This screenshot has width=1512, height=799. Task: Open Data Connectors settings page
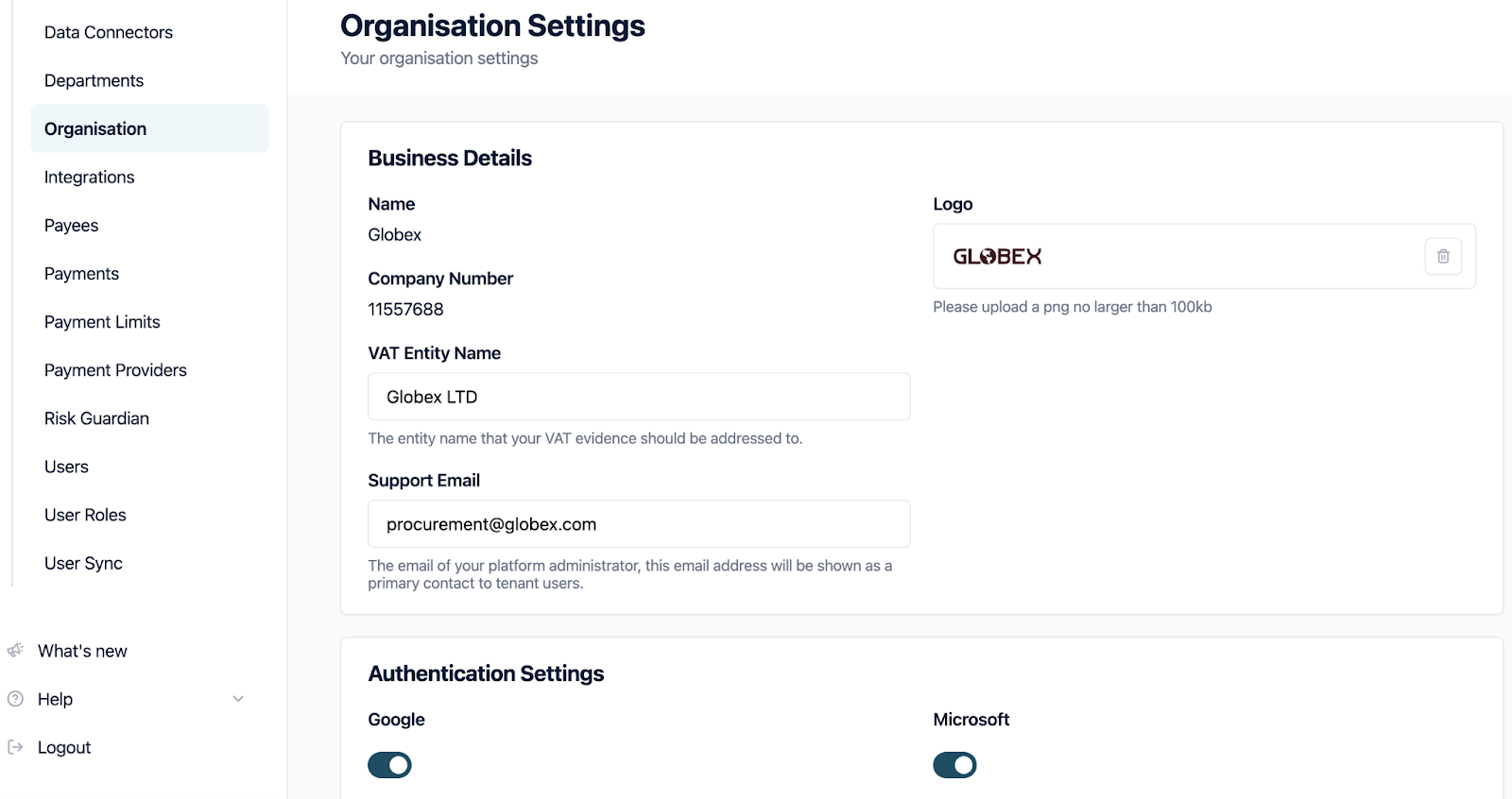click(x=109, y=32)
